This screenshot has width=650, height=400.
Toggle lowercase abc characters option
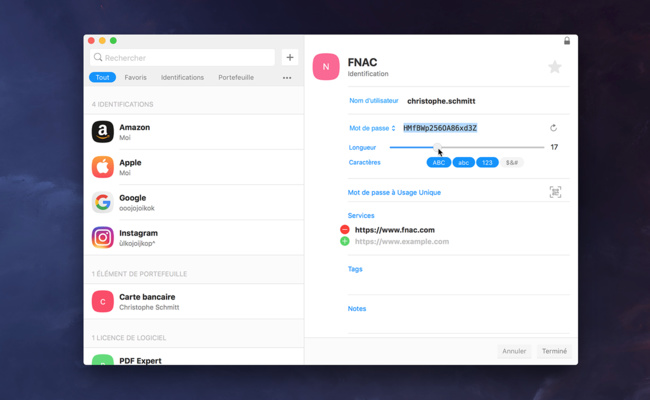click(463, 162)
